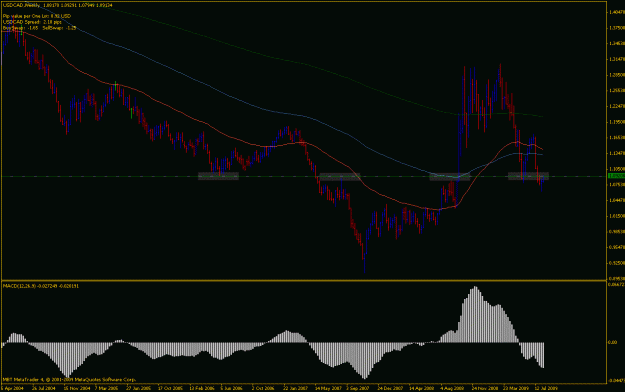625x392 pixels.
Task: Click the 26 Jul 2004 date label
Action: (x=43, y=388)
